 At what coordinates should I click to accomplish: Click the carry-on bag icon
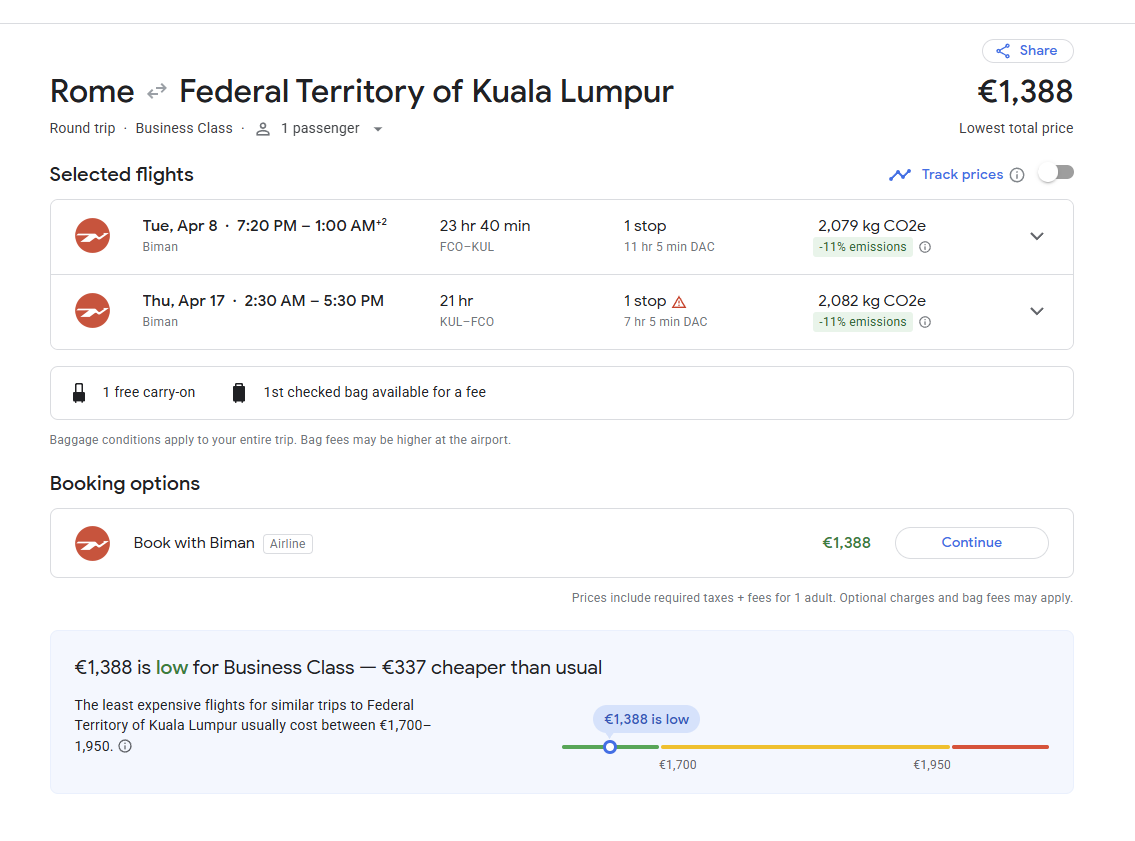tap(80, 393)
